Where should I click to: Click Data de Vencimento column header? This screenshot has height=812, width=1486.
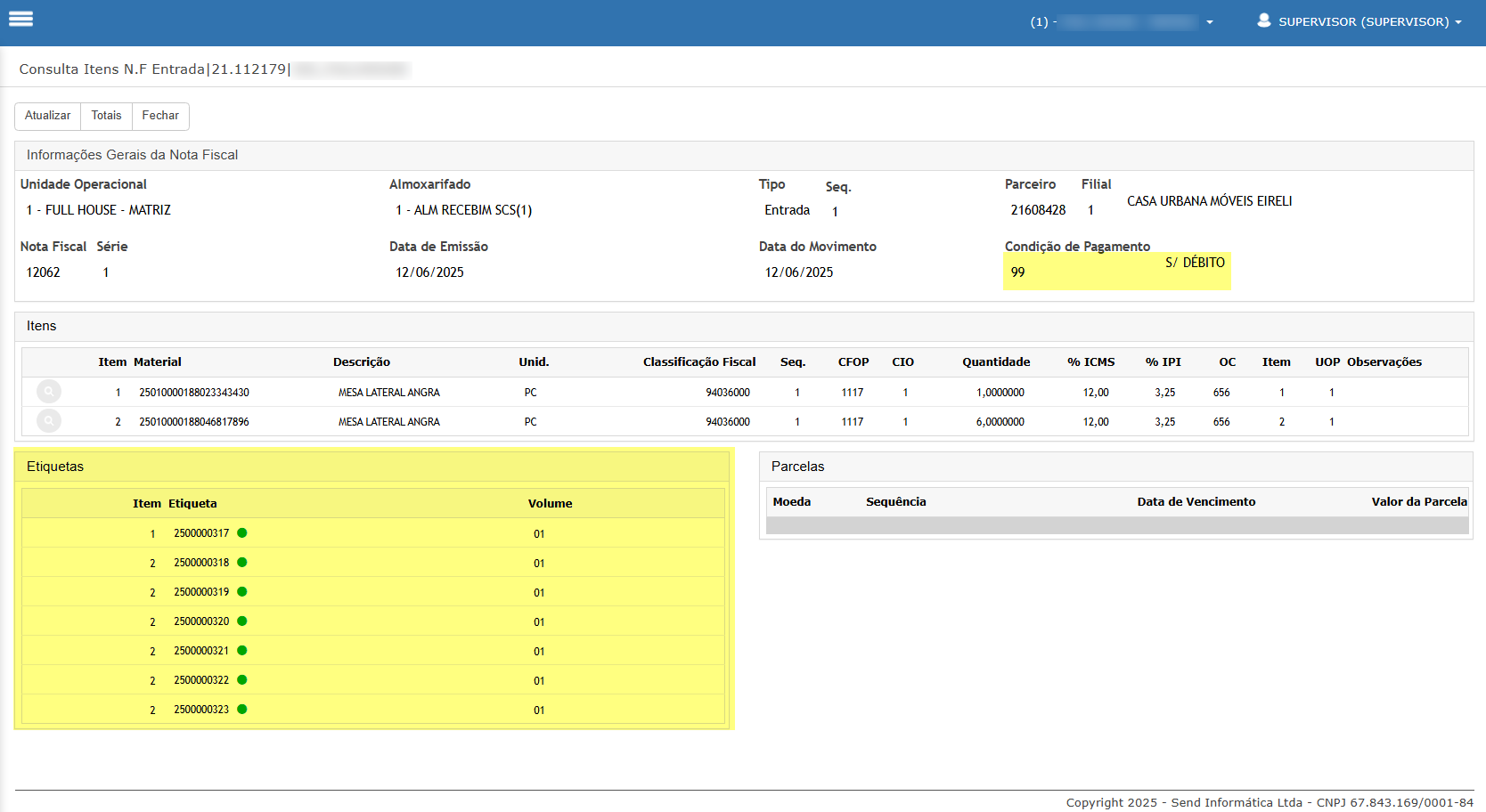[1196, 502]
